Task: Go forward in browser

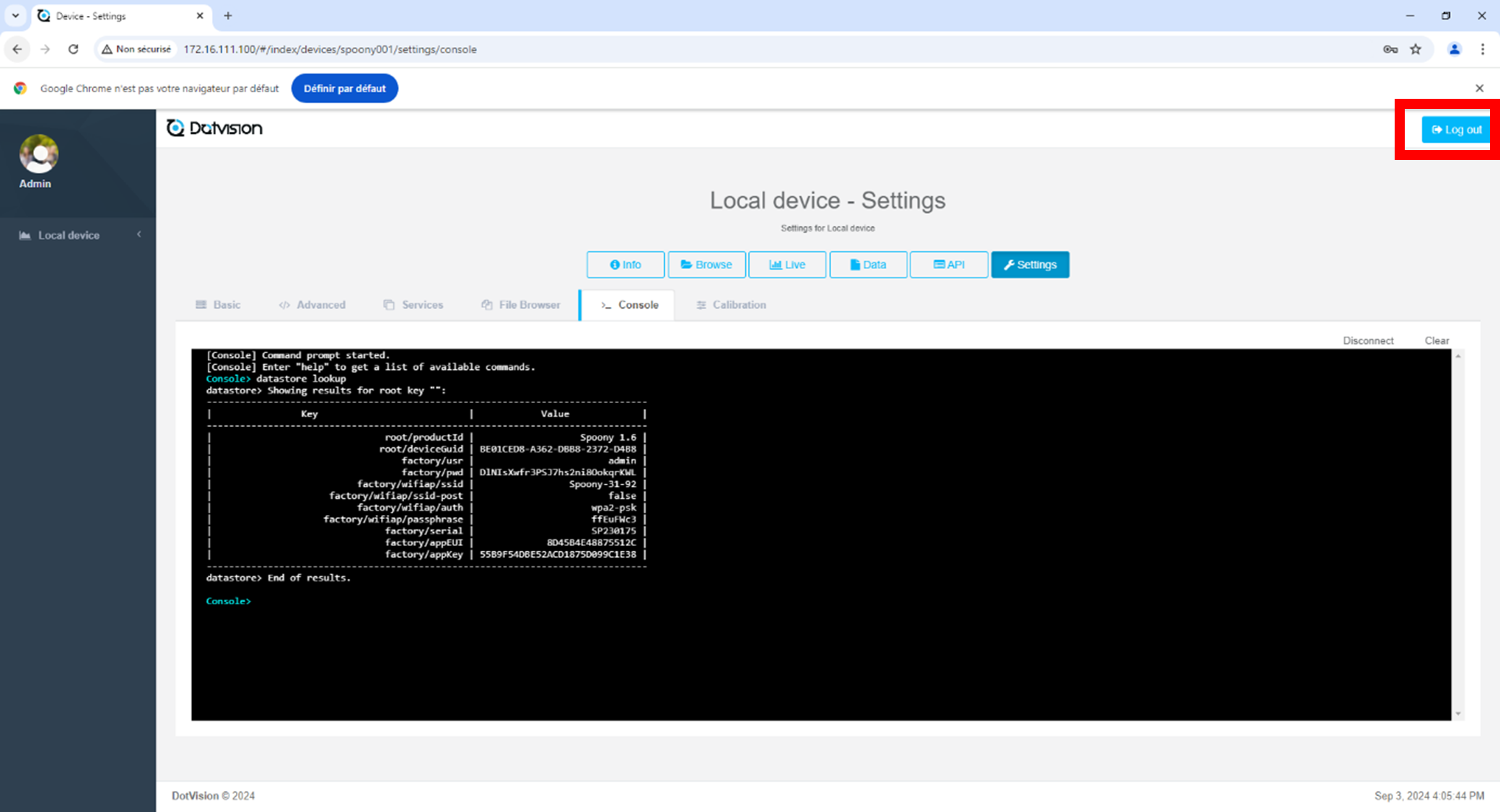Action: coord(45,49)
